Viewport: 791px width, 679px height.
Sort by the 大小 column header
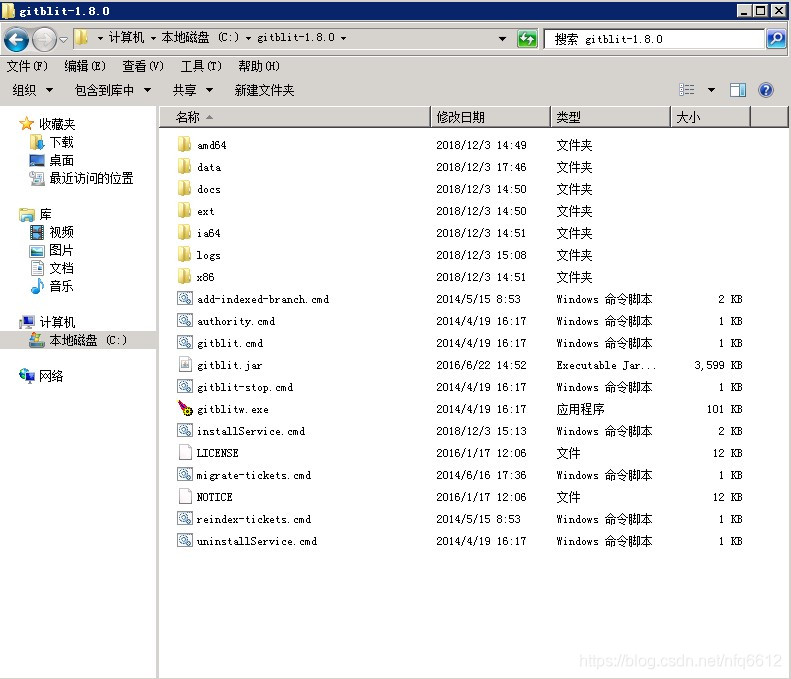(710, 117)
